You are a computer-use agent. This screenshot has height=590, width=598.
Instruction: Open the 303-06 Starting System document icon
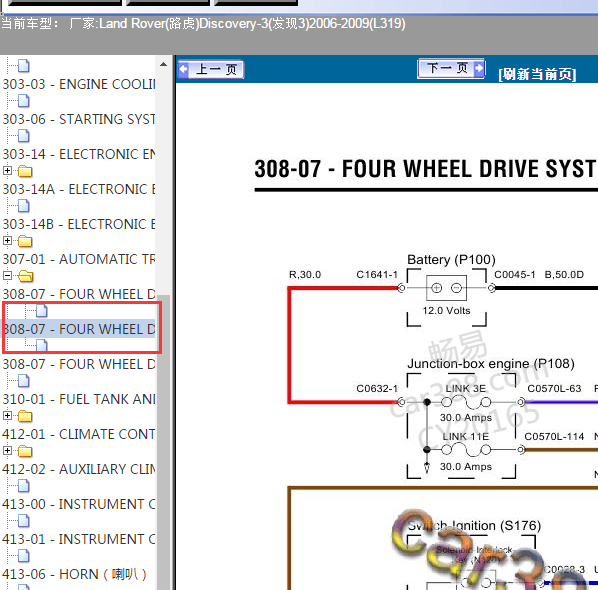(24, 101)
